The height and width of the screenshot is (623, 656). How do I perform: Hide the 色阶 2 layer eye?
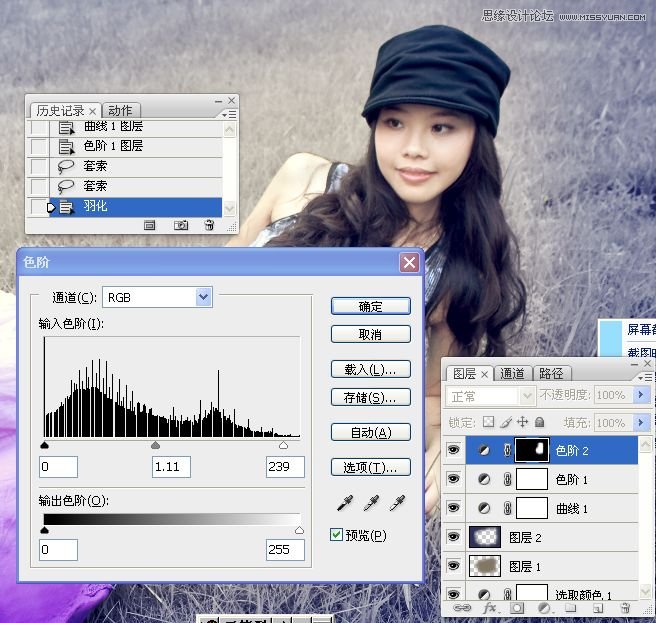pos(454,450)
